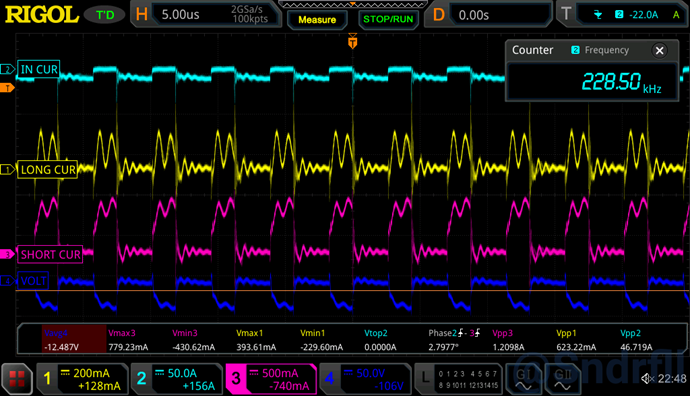
Task: Select the SHORT CUR channel label
Action: (50, 254)
